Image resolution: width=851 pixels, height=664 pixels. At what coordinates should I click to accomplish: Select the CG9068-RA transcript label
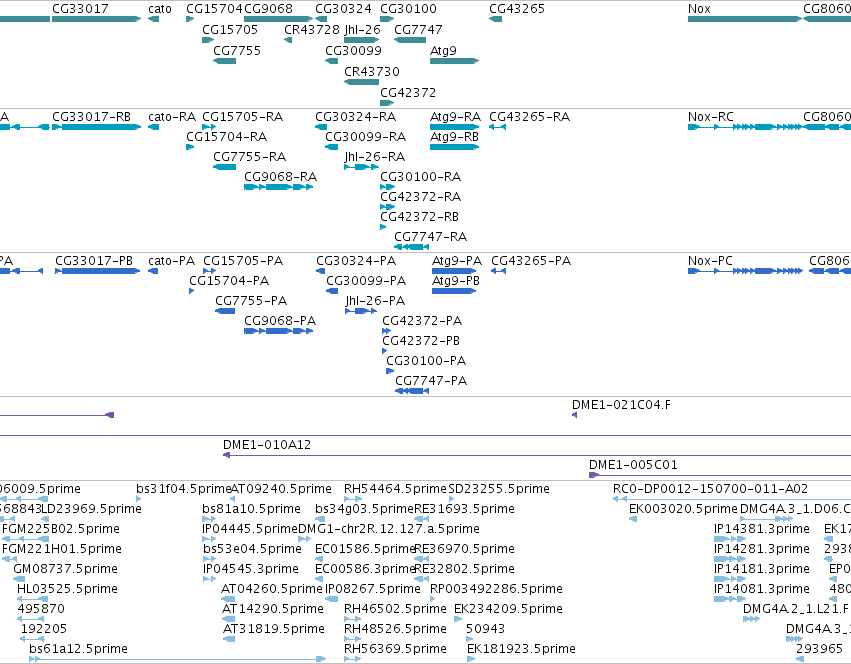point(280,177)
